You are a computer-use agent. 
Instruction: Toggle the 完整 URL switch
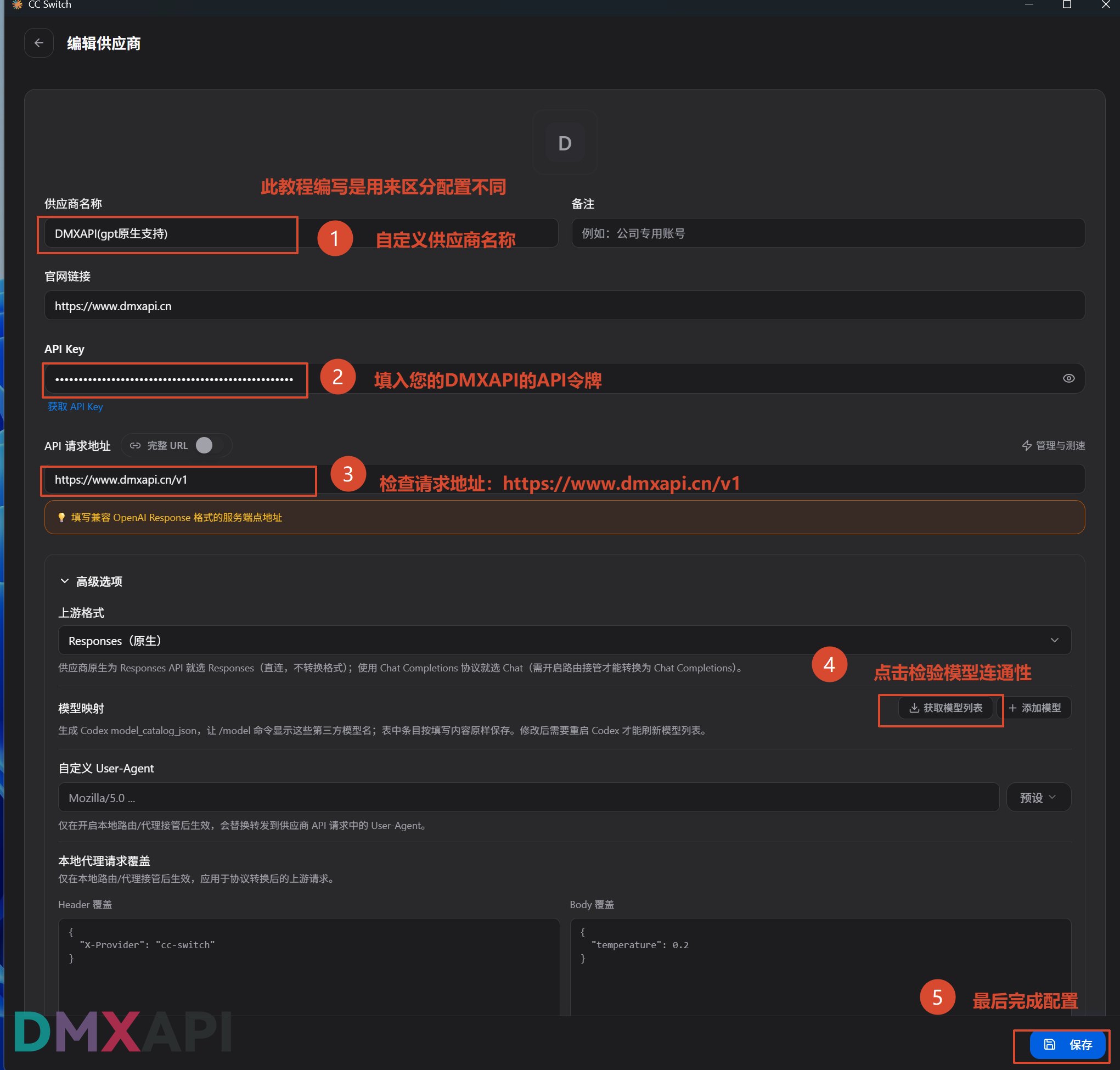(x=209, y=445)
